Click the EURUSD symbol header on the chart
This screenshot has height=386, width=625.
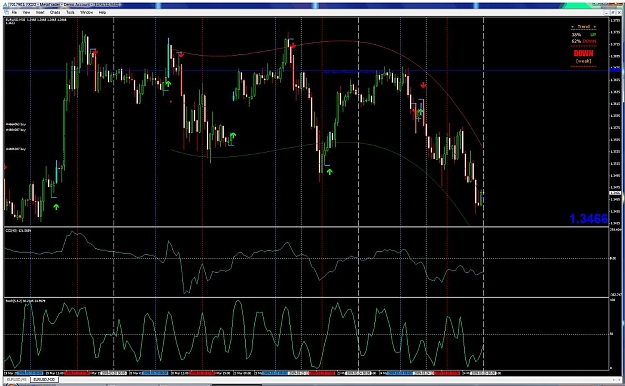tap(36, 20)
